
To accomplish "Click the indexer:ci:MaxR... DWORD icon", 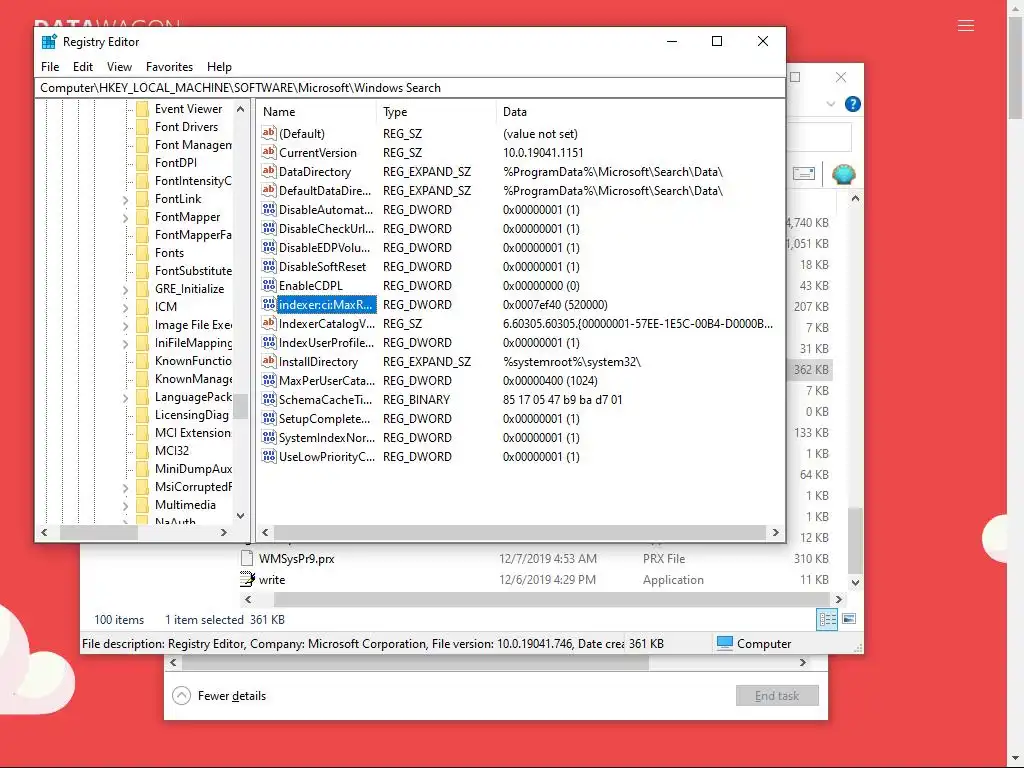I will [x=268, y=304].
